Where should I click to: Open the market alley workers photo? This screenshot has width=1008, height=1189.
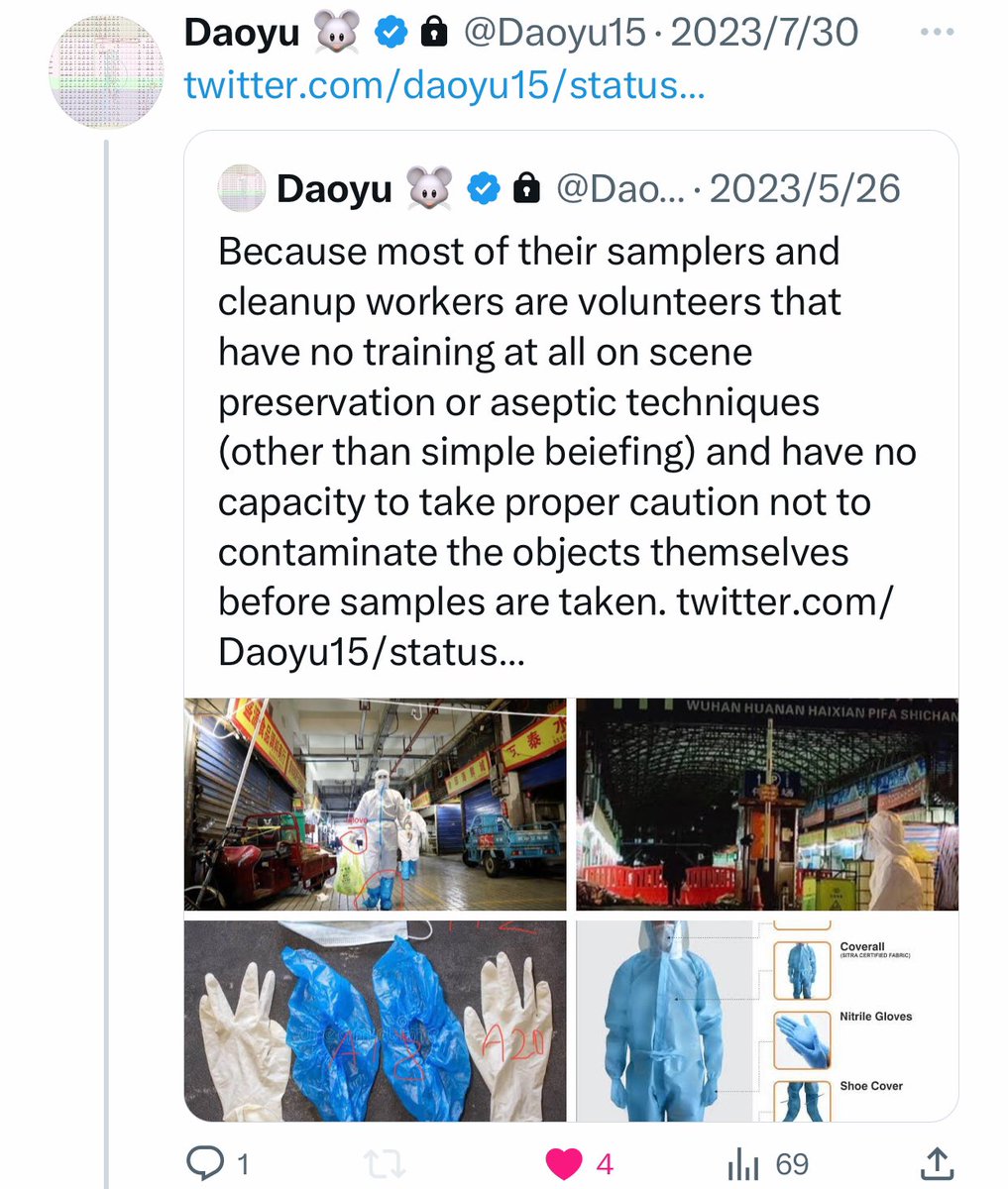[376, 805]
